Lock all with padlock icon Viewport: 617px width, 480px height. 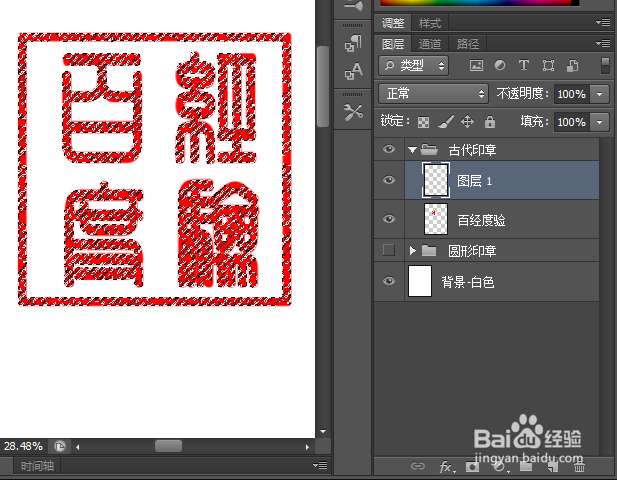[x=490, y=122]
